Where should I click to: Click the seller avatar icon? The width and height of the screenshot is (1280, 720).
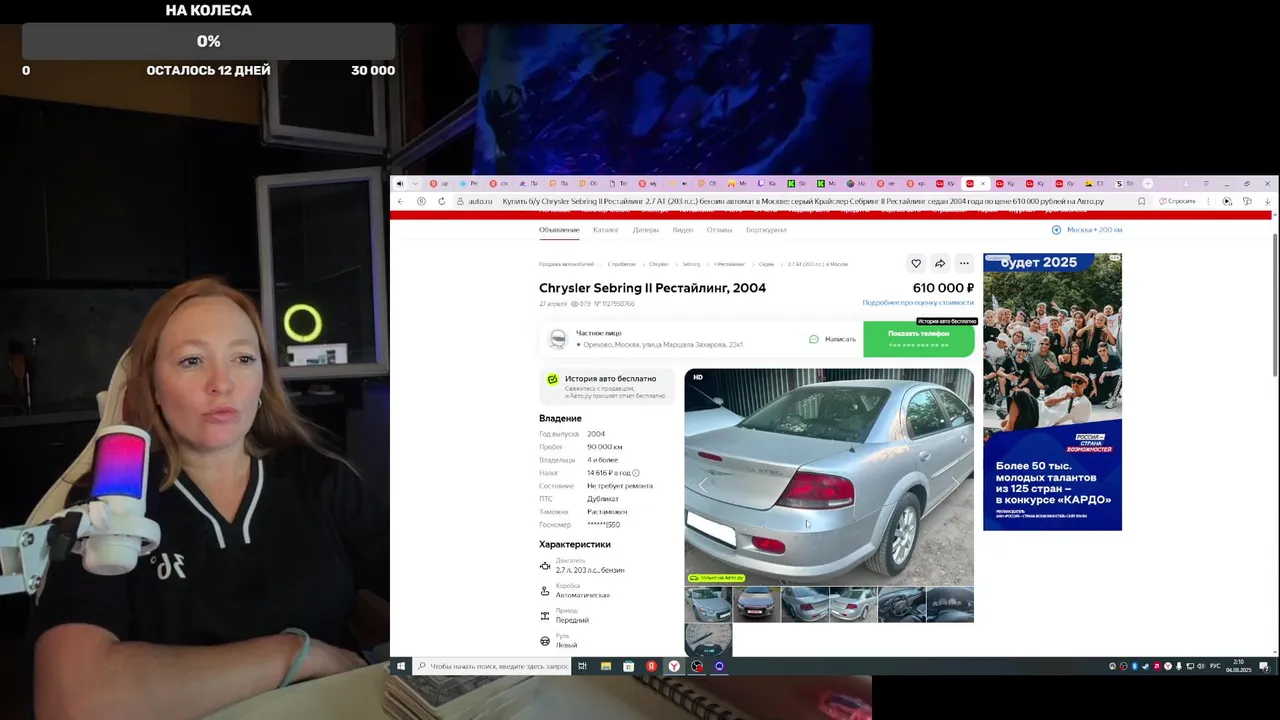pyautogui.click(x=558, y=340)
